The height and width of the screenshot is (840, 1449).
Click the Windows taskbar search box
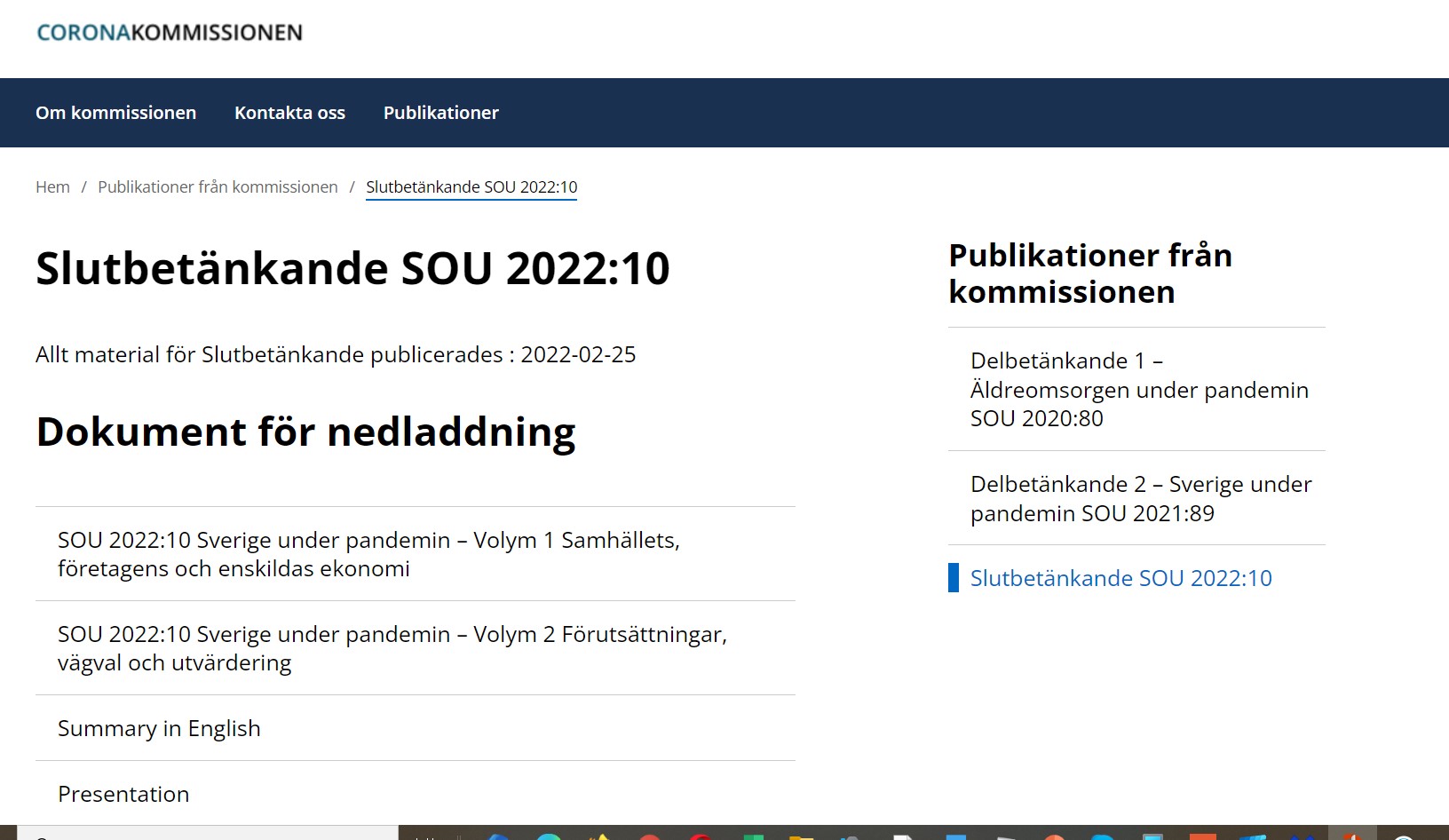pos(209,834)
